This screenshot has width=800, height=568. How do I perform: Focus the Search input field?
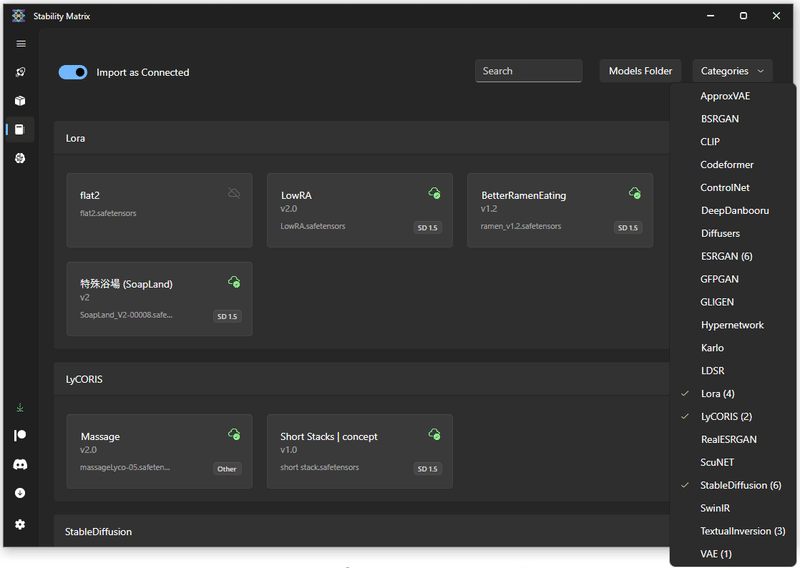click(x=528, y=71)
